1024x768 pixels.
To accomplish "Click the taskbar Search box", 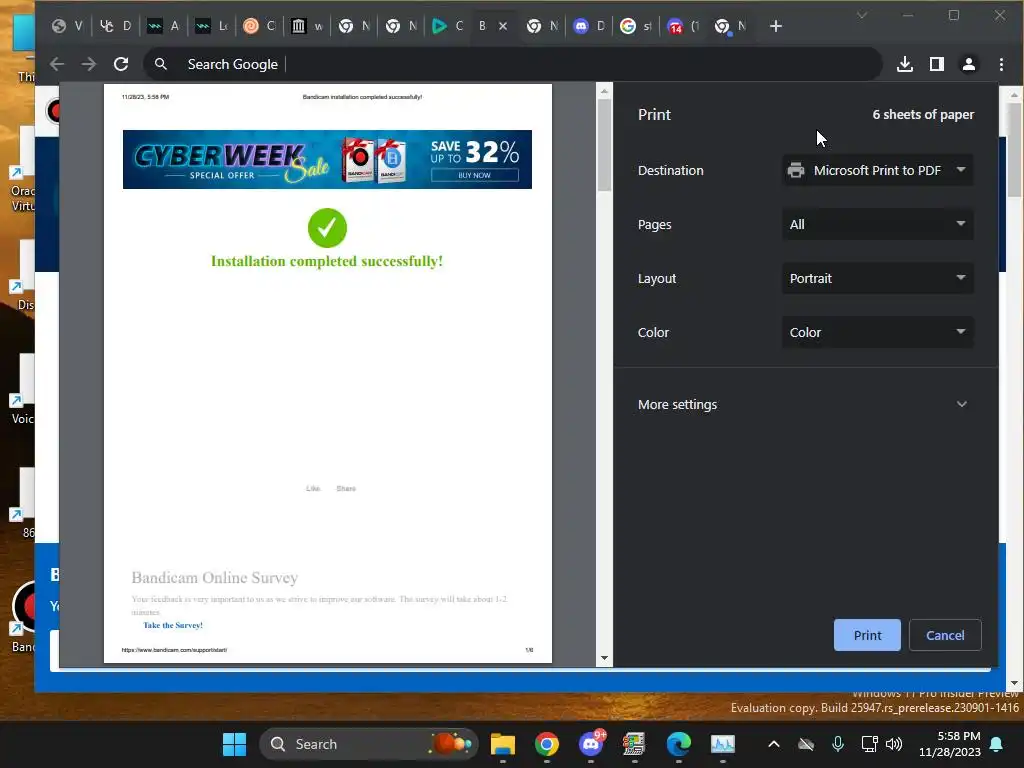I will [x=368, y=744].
